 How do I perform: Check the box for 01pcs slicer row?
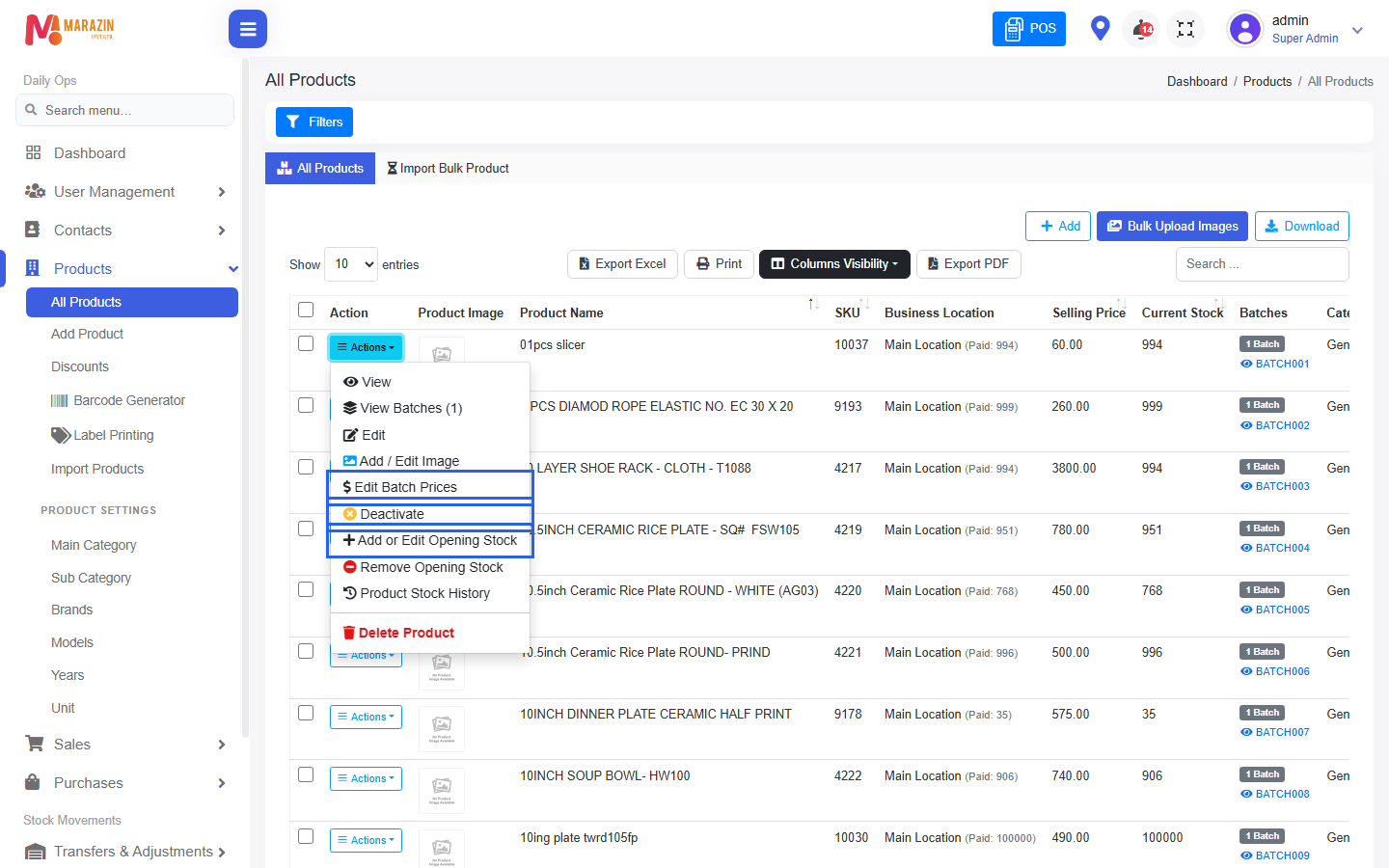(306, 343)
